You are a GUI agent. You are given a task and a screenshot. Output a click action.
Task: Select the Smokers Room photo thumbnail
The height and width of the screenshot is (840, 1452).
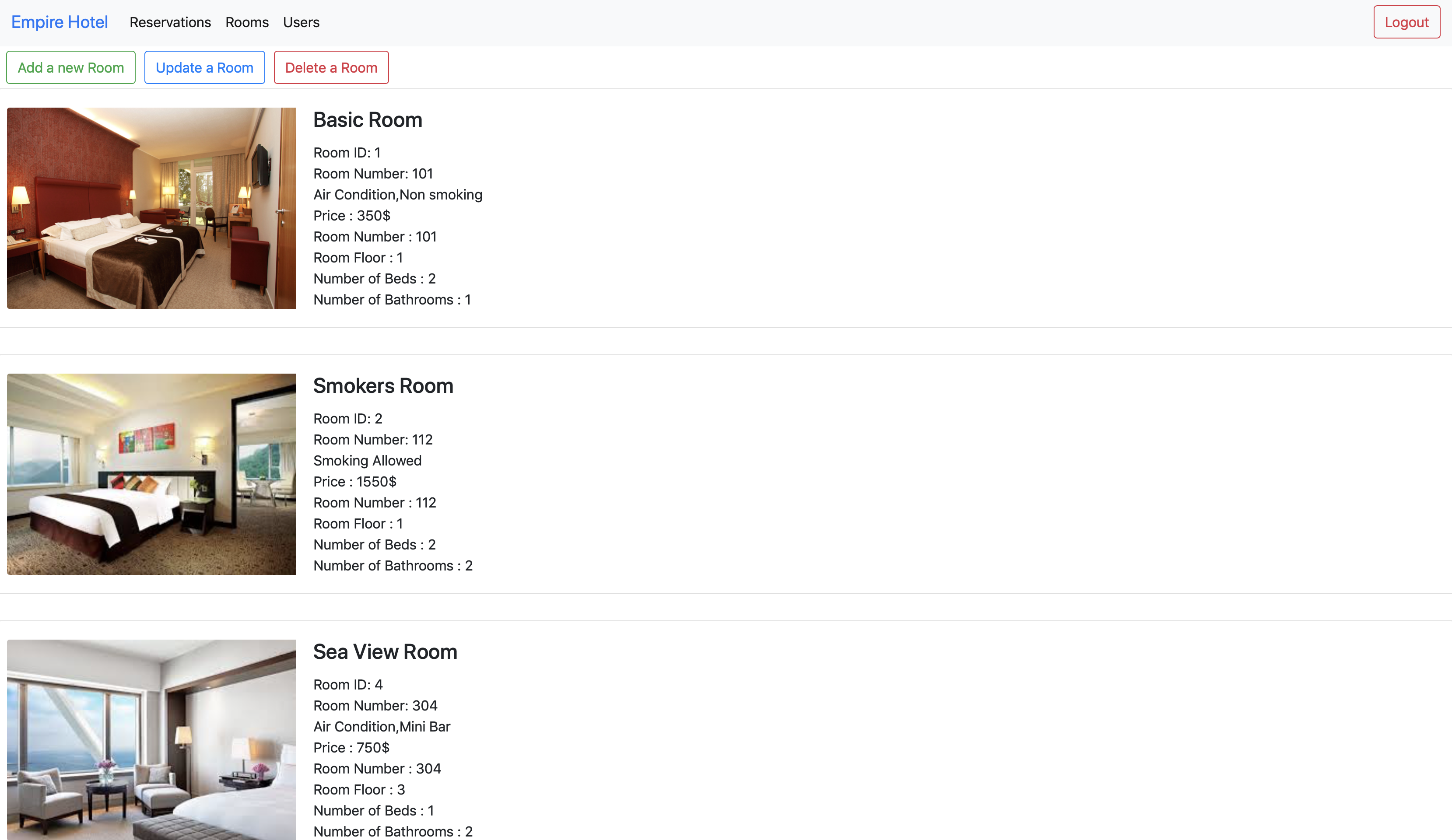click(151, 473)
